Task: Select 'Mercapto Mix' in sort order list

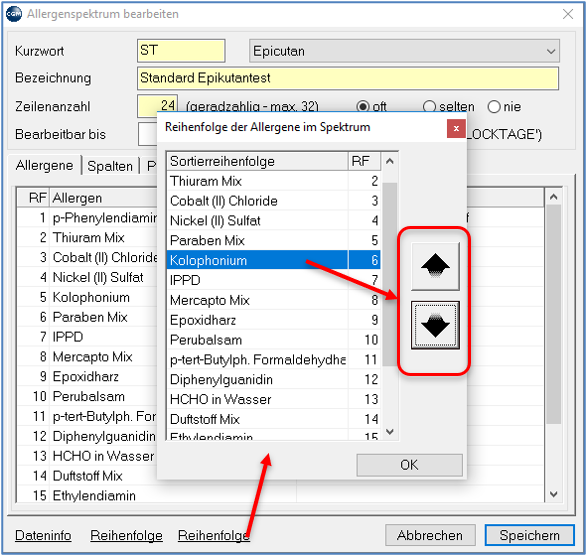Action: (274, 300)
